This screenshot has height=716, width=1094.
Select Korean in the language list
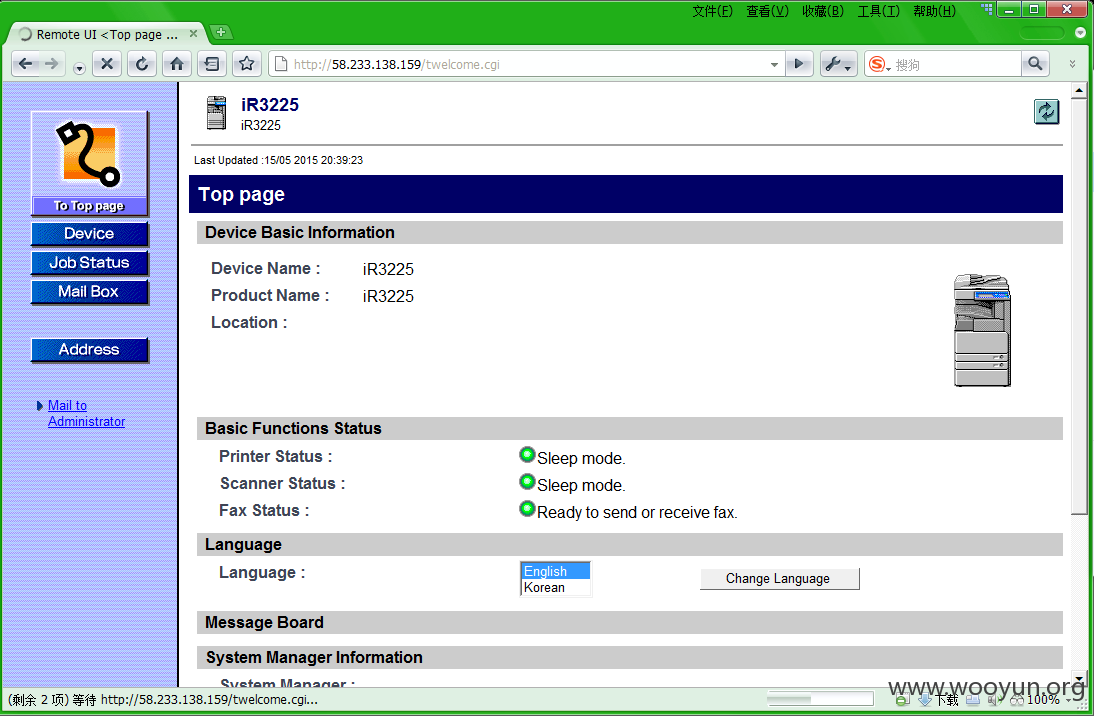click(555, 588)
